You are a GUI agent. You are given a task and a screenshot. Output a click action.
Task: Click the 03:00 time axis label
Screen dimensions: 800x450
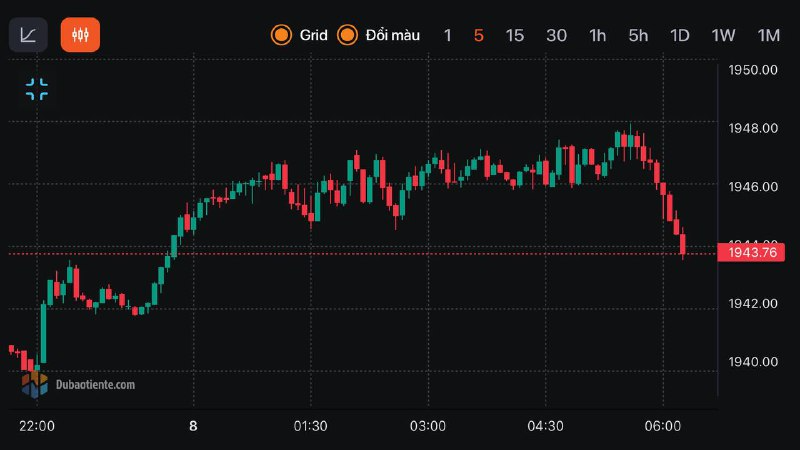[428, 426]
